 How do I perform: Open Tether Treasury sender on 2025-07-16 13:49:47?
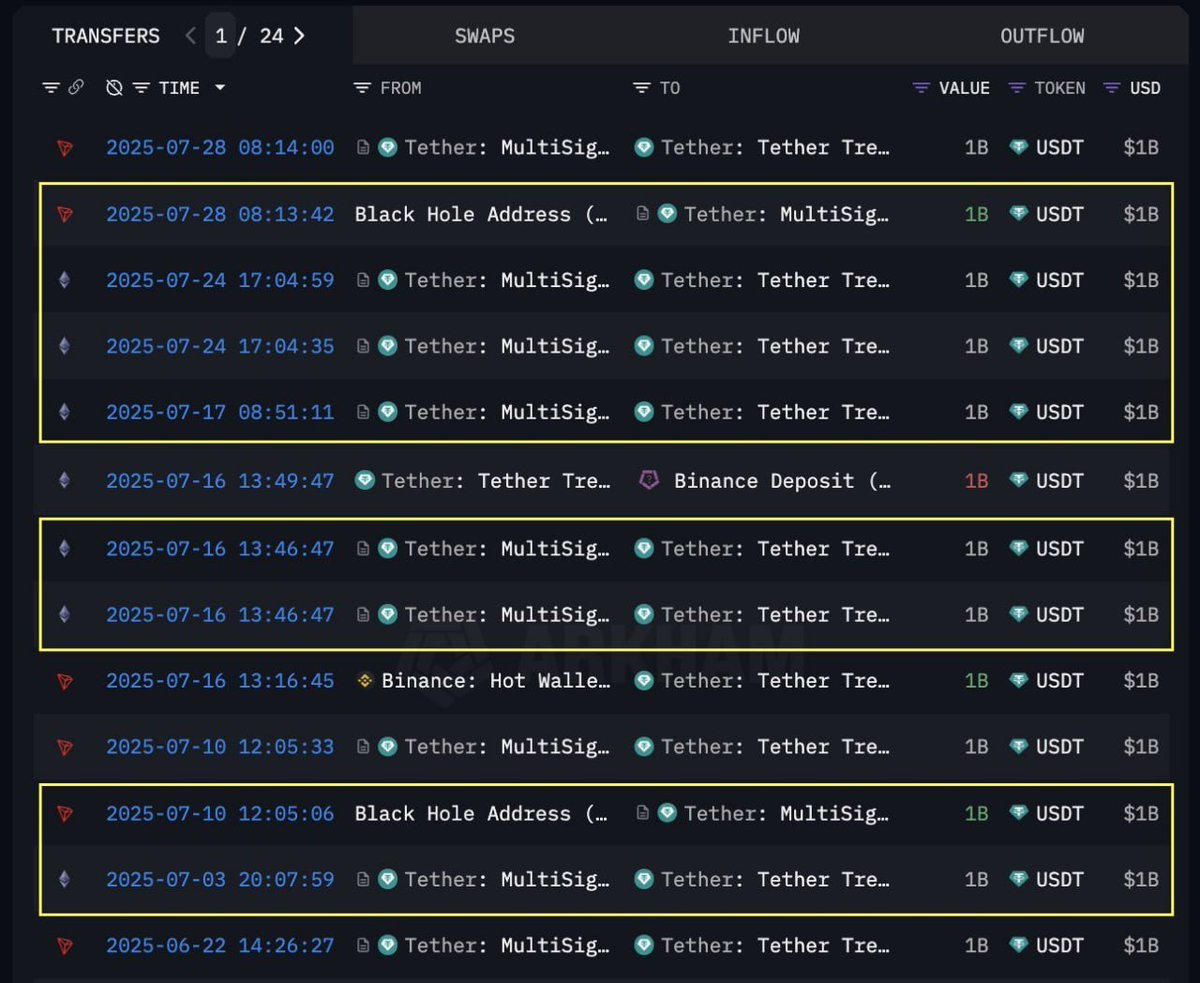click(495, 481)
